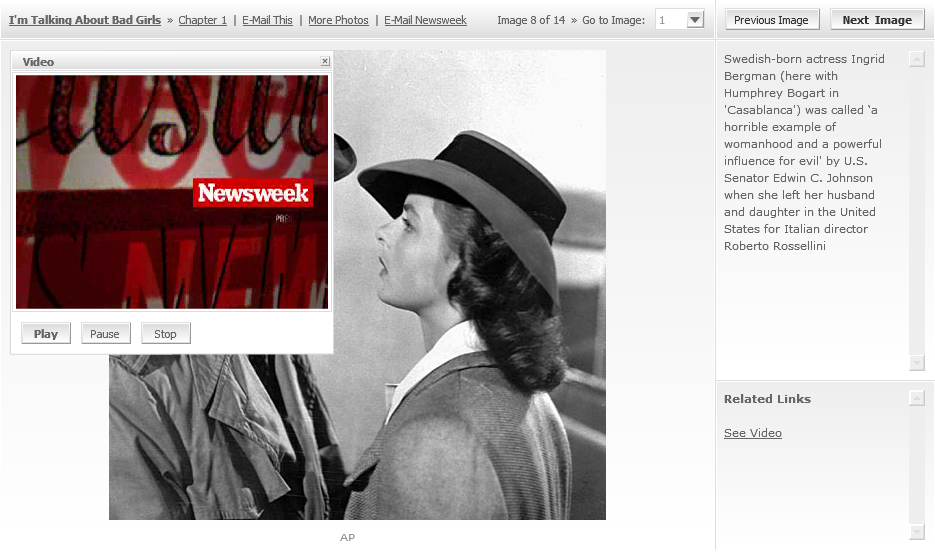The height and width of the screenshot is (552, 935).
Task: Click the caption scrollbar up arrow
Action: point(917,58)
